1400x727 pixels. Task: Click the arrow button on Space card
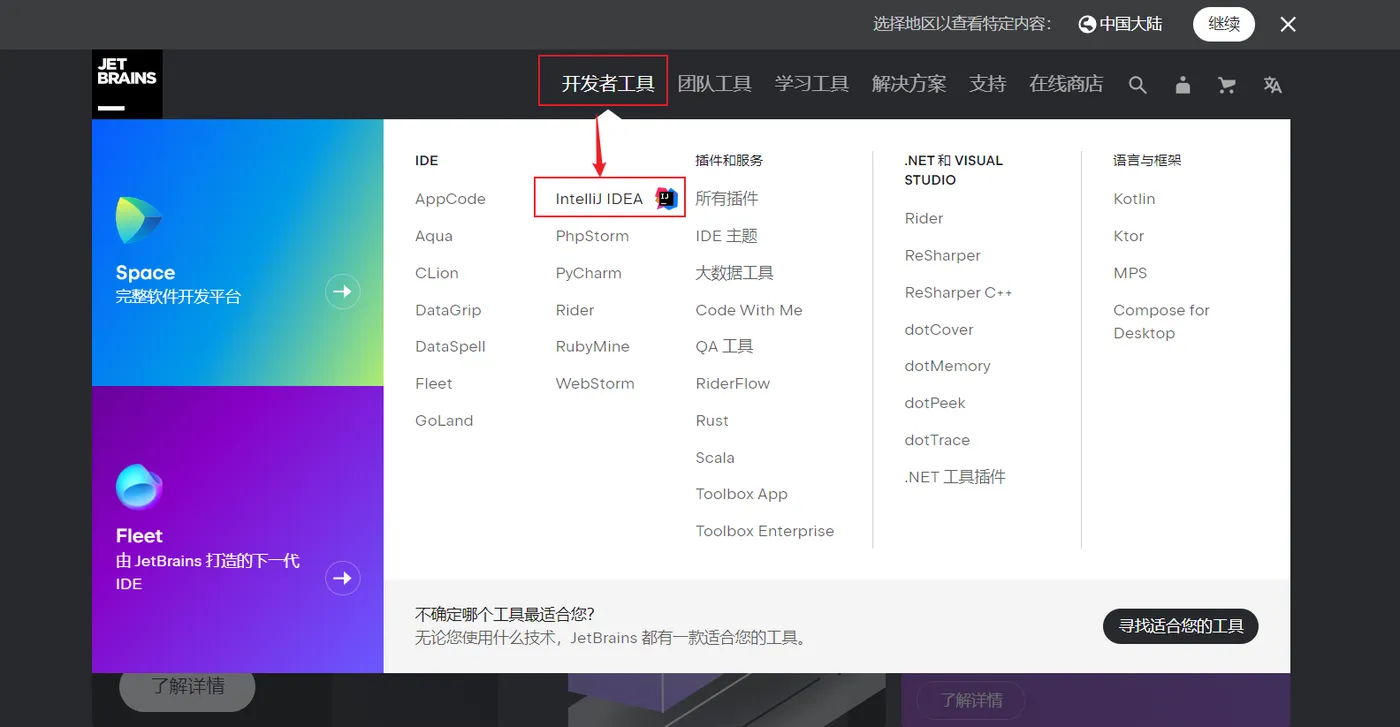pyautogui.click(x=343, y=291)
